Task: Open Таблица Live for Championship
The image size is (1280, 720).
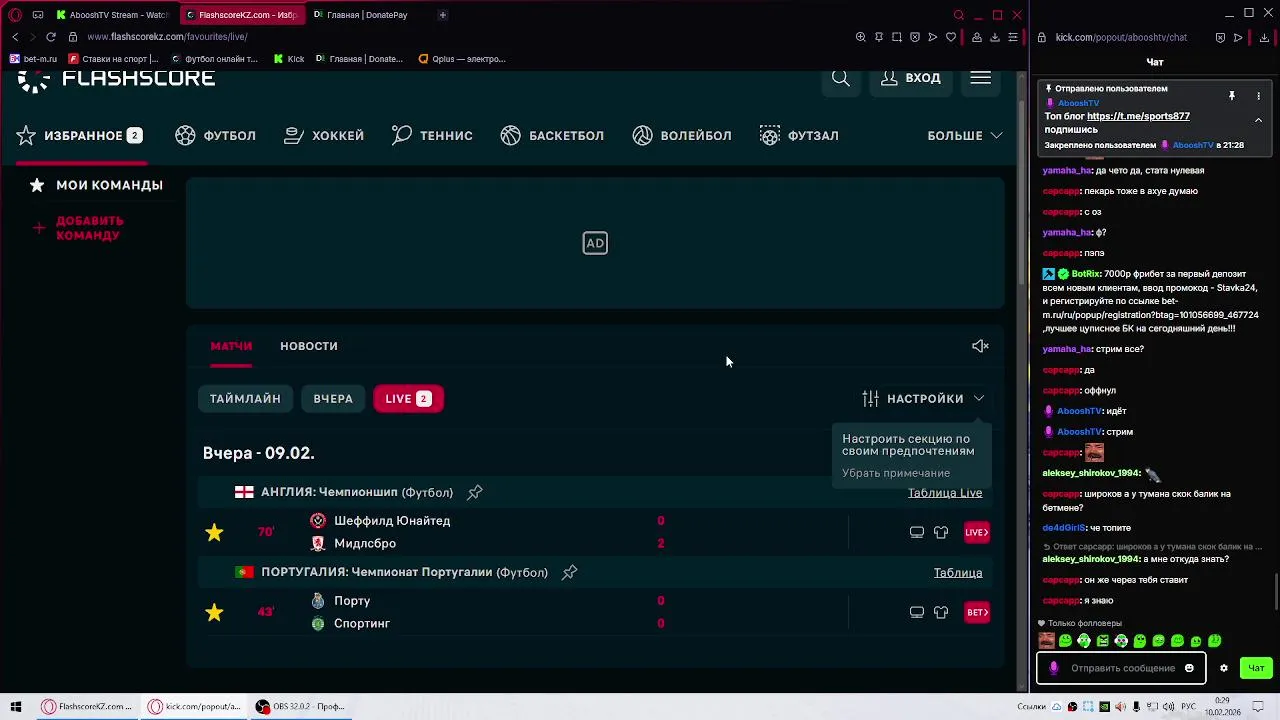Action: [945, 493]
